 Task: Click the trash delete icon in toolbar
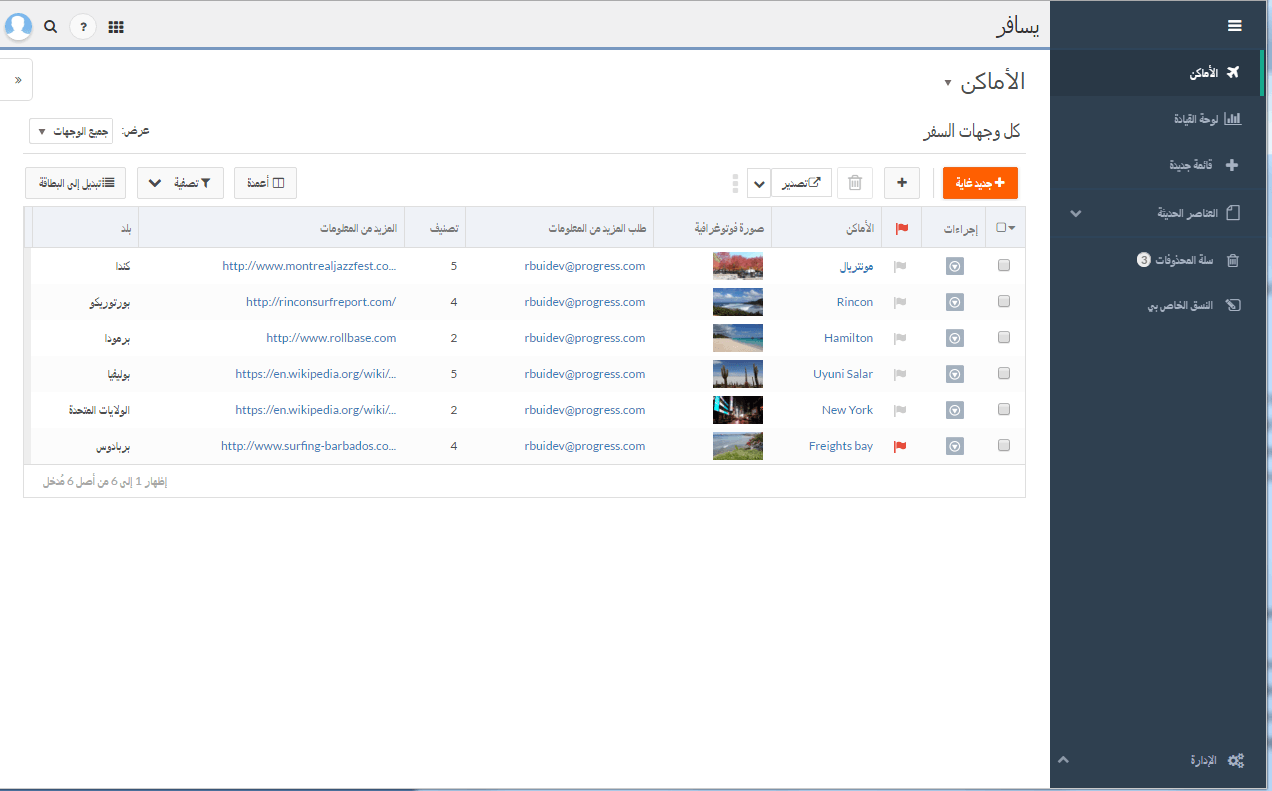point(854,183)
